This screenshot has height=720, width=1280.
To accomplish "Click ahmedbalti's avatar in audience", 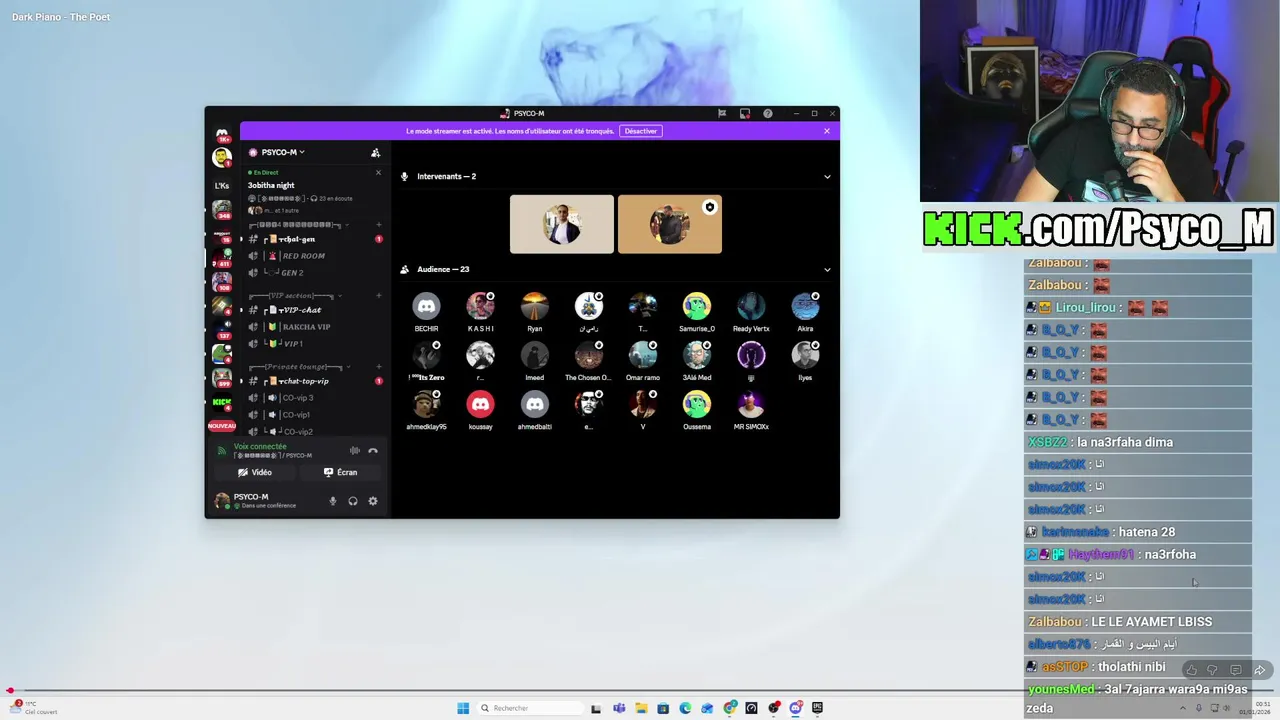I will coord(534,404).
